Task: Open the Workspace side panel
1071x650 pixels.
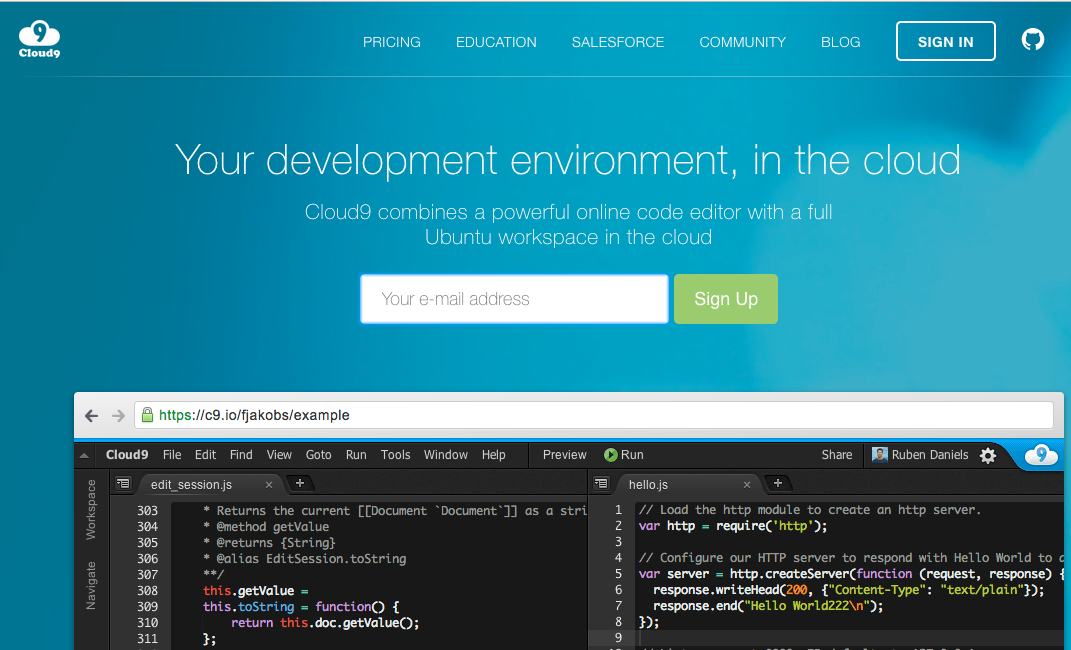Action: (91, 509)
